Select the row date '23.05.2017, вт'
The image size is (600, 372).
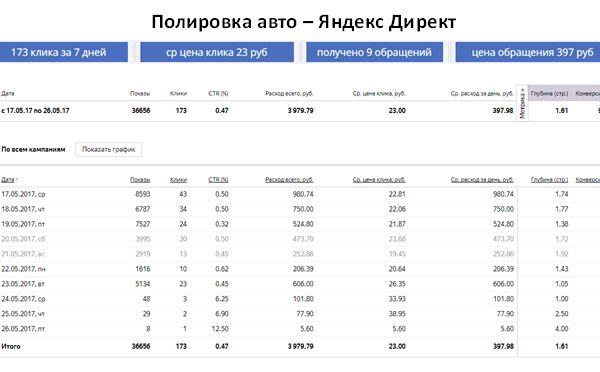[23, 284]
